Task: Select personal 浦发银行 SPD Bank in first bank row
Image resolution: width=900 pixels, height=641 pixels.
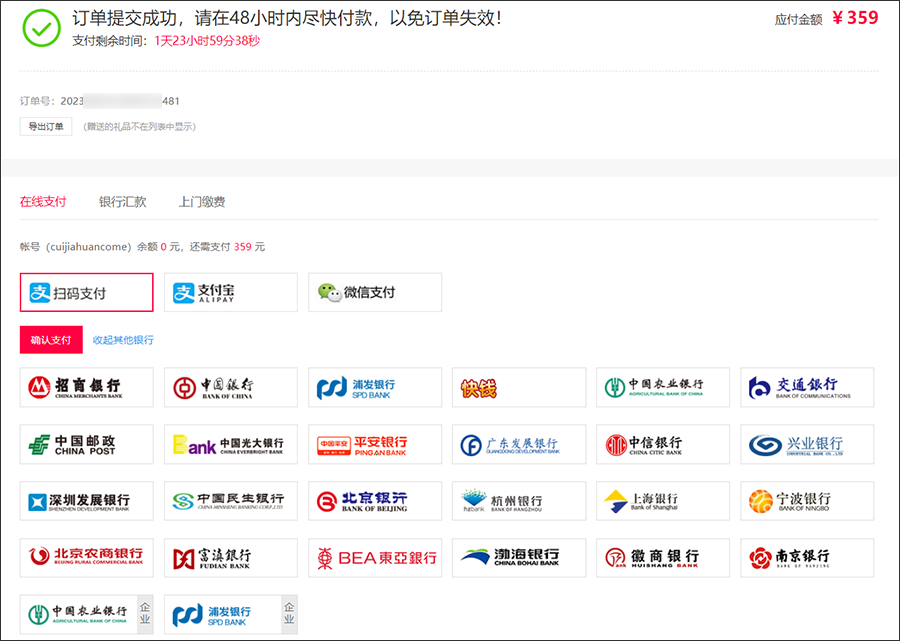Action: [x=375, y=387]
